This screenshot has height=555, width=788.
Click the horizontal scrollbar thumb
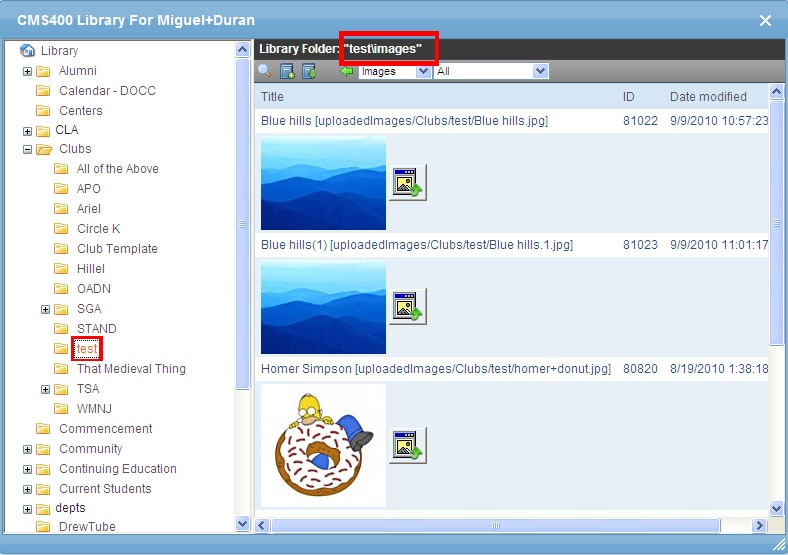click(496, 526)
